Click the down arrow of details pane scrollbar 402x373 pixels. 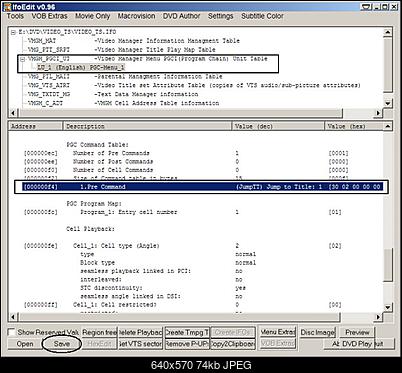pyautogui.click(x=388, y=308)
